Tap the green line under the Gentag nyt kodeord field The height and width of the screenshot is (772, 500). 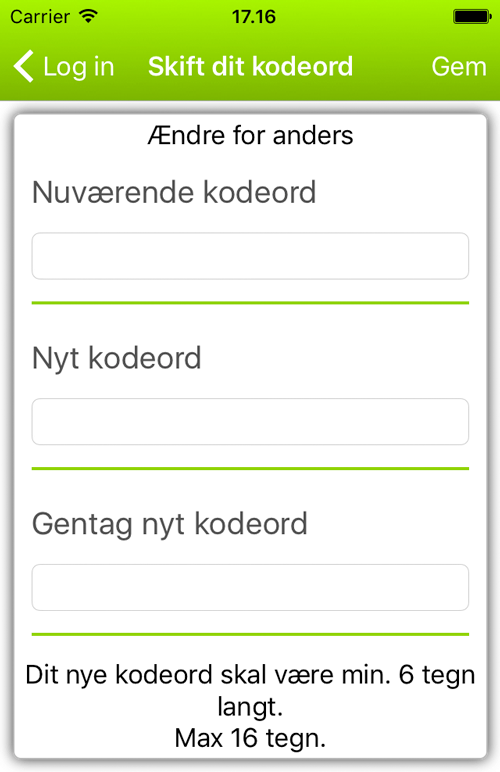(x=250, y=634)
